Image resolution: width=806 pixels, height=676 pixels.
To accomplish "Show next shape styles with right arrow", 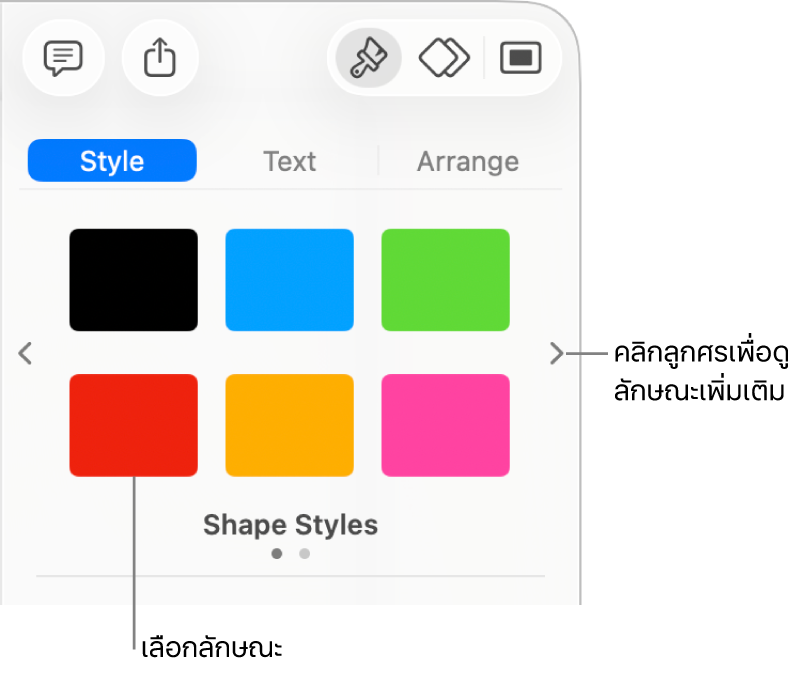I will [556, 353].
